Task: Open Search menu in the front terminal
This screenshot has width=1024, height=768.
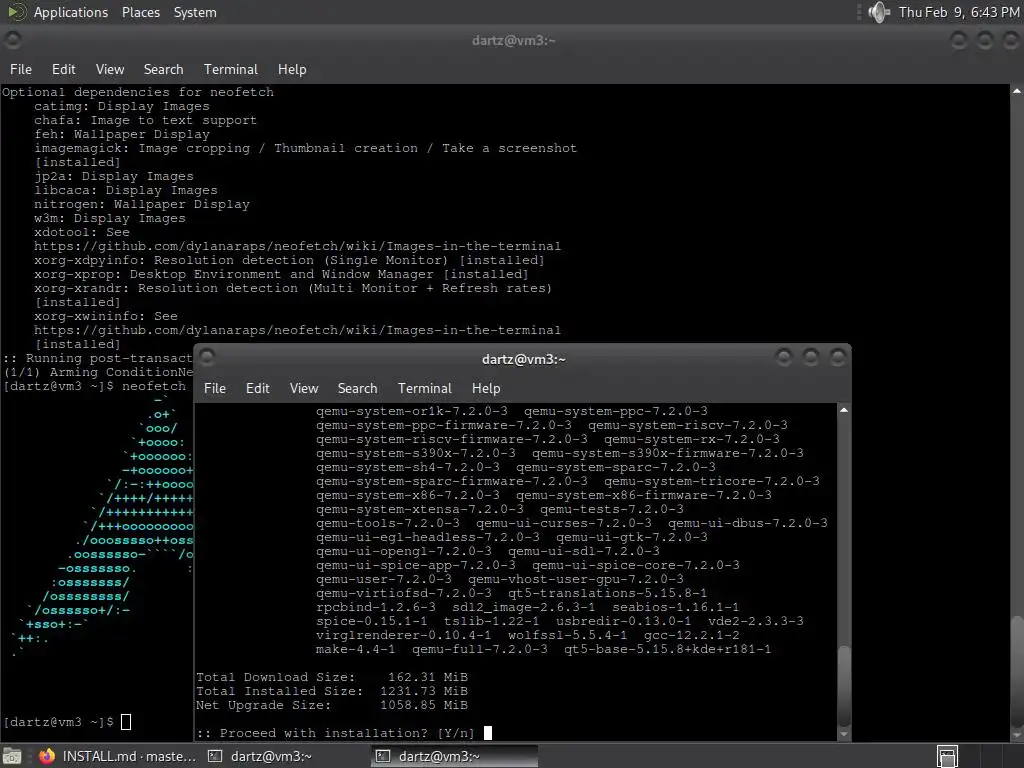Action: (357, 389)
